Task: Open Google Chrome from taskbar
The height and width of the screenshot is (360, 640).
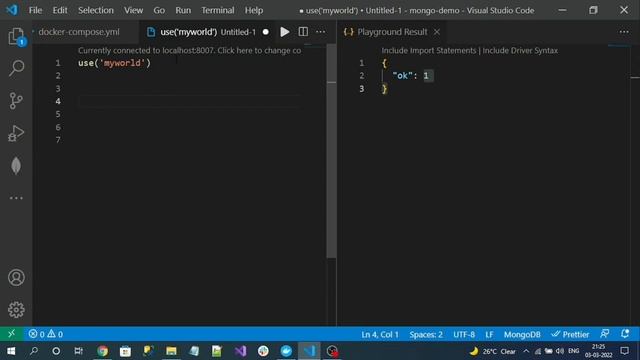Action: [x=102, y=351]
